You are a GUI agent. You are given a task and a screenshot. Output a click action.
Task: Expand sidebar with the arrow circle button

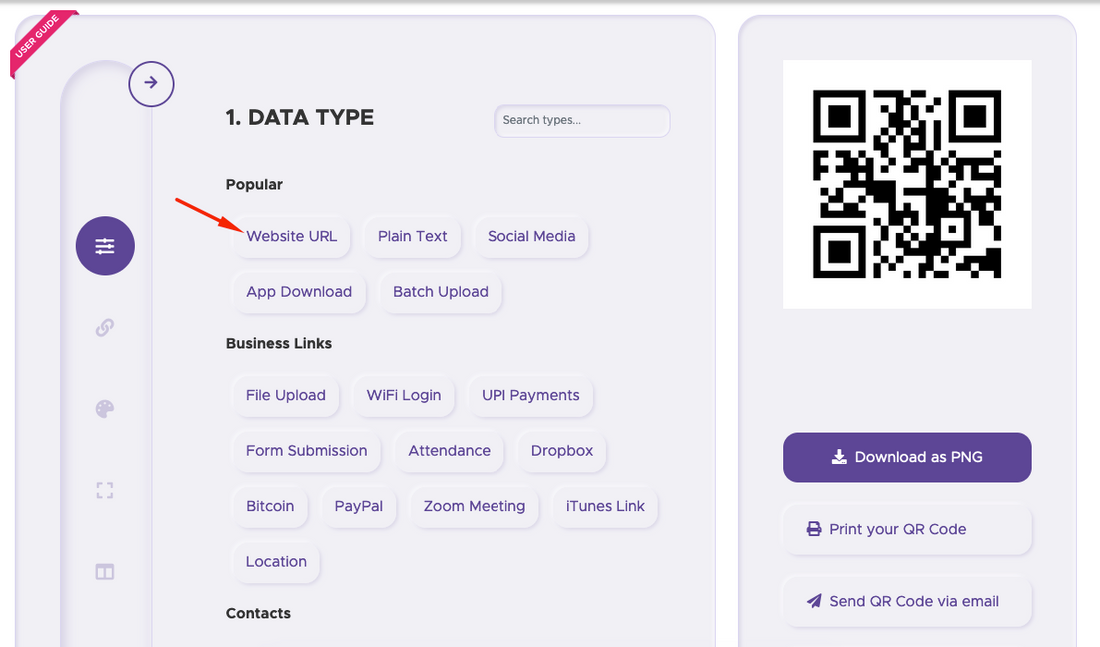[151, 83]
